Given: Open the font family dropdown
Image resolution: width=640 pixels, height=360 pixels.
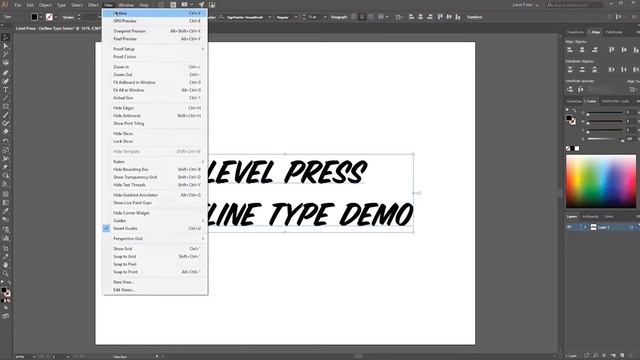Looking at the screenshot, I should tap(269, 17).
